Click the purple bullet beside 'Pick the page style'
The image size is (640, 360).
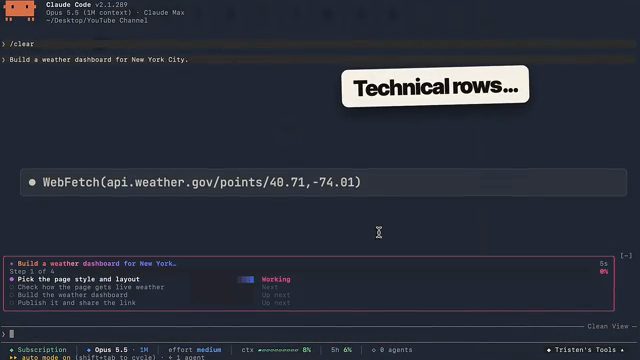coord(12,279)
